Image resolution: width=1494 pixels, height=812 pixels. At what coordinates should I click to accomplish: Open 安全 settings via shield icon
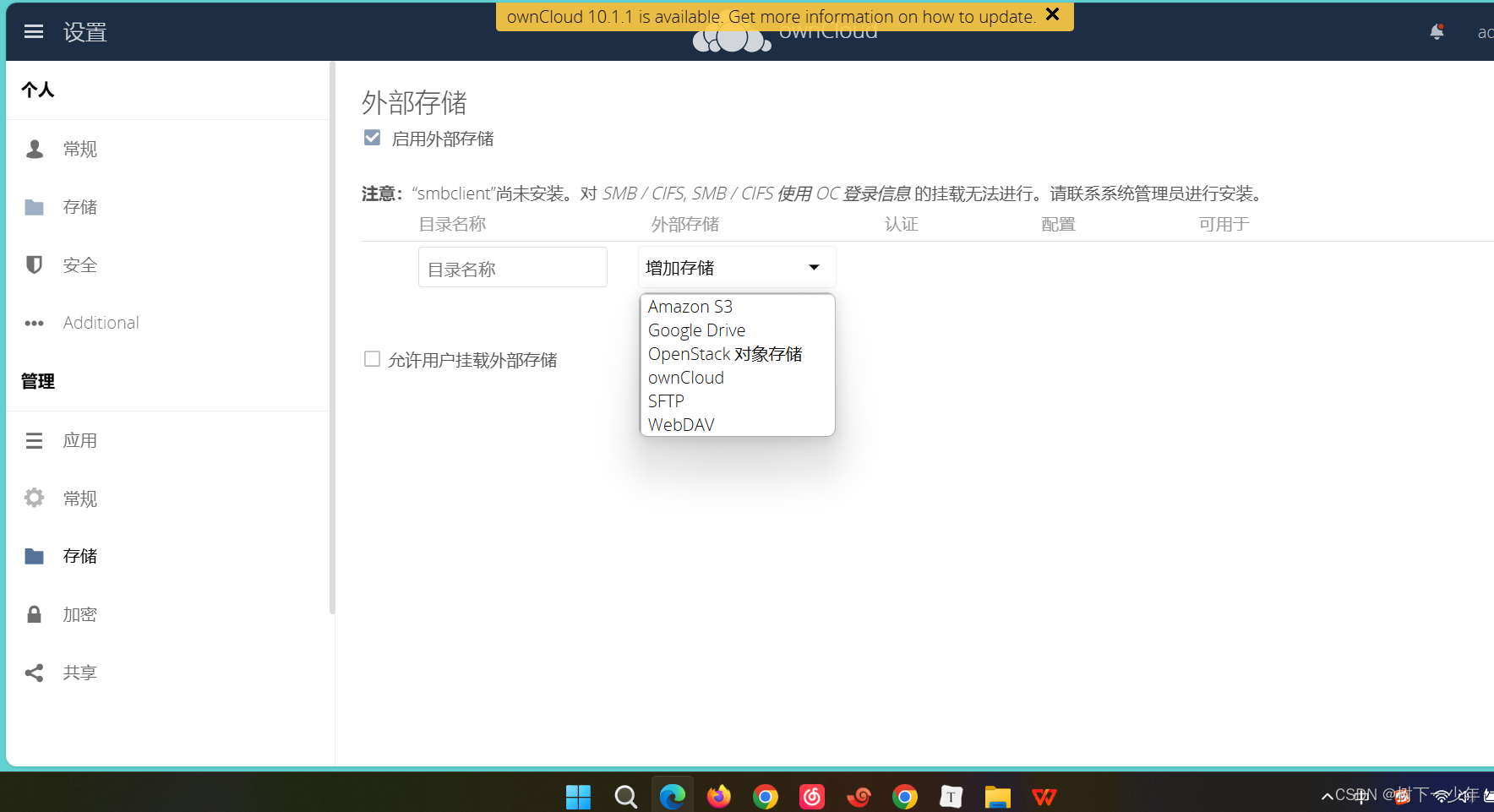[35, 264]
